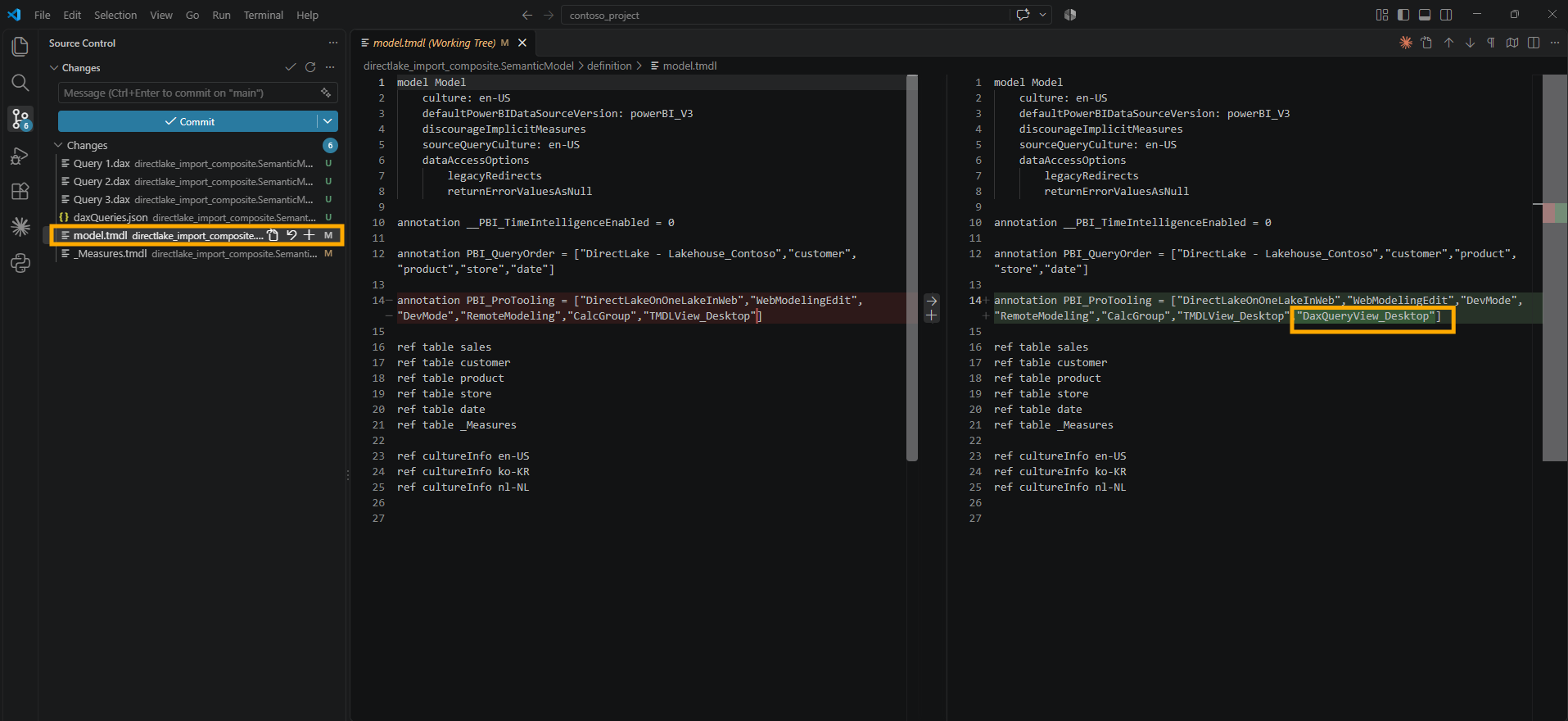Open Changes section more actions ellipsis

tap(330, 67)
